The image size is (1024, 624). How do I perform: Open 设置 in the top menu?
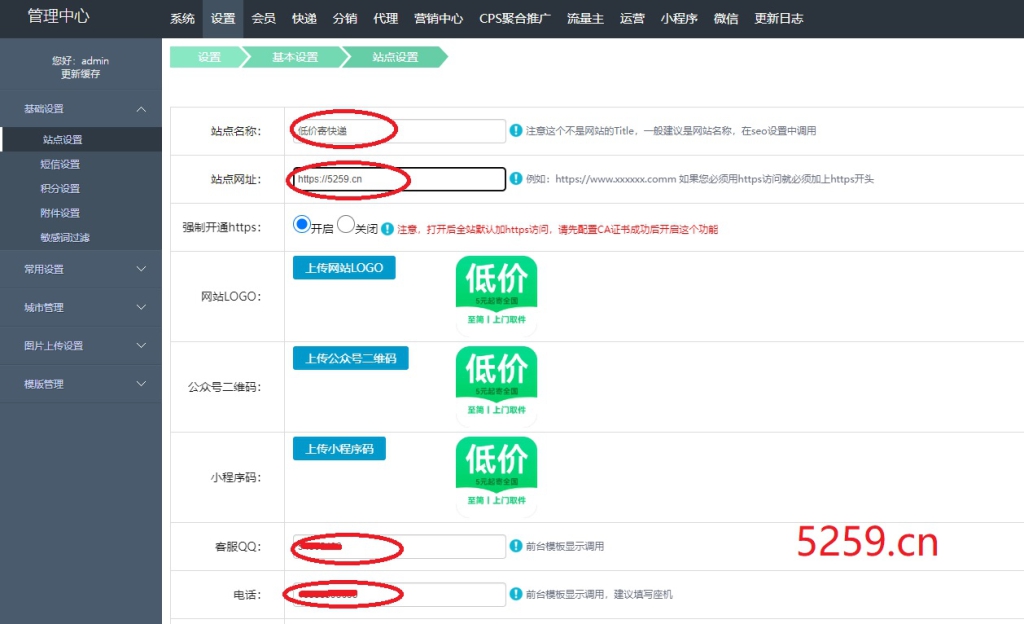click(x=223, y=18)
